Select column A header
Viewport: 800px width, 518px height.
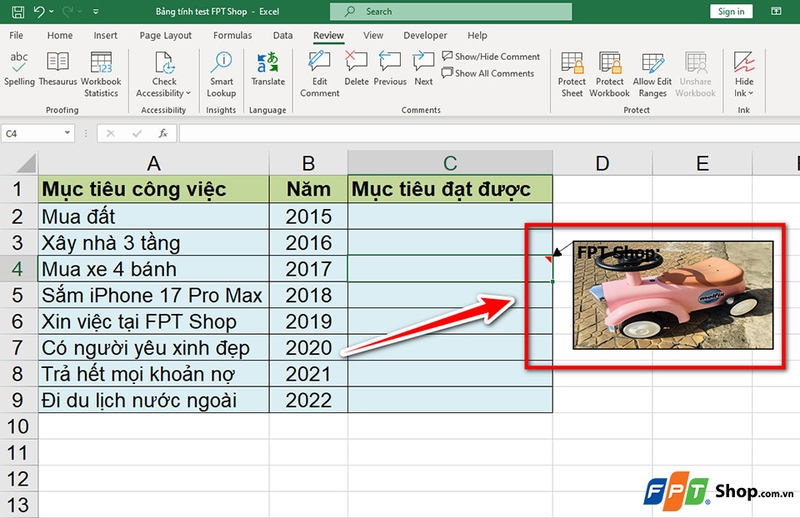(154, 163)
